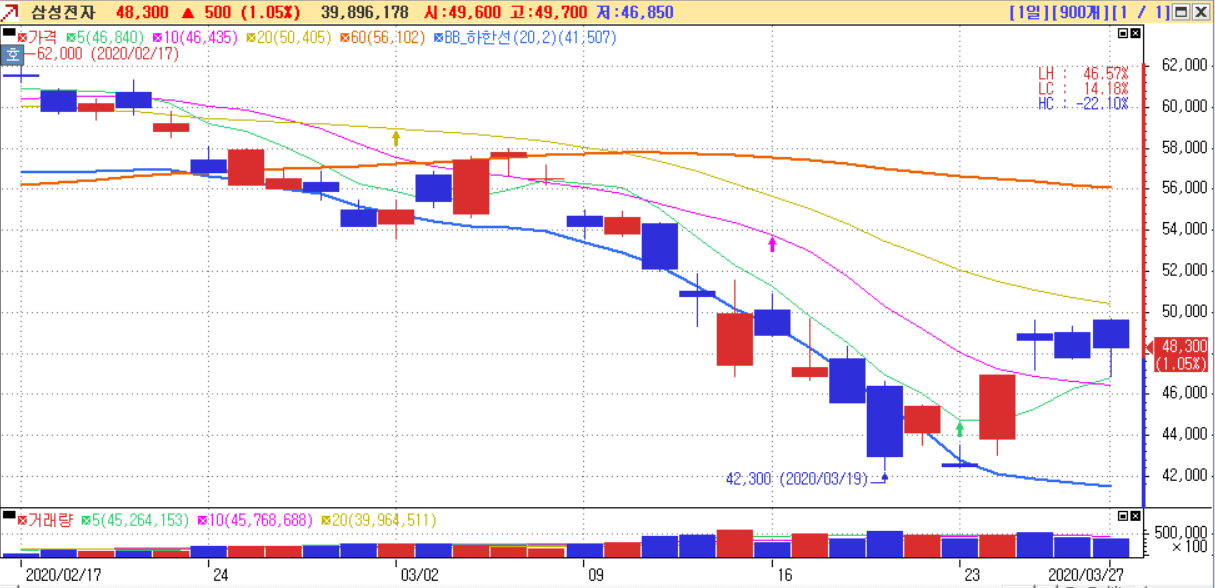Click the black handle icon of the volume legend
This screenshot has width=1215, height=588.
(x=9, y=517)
